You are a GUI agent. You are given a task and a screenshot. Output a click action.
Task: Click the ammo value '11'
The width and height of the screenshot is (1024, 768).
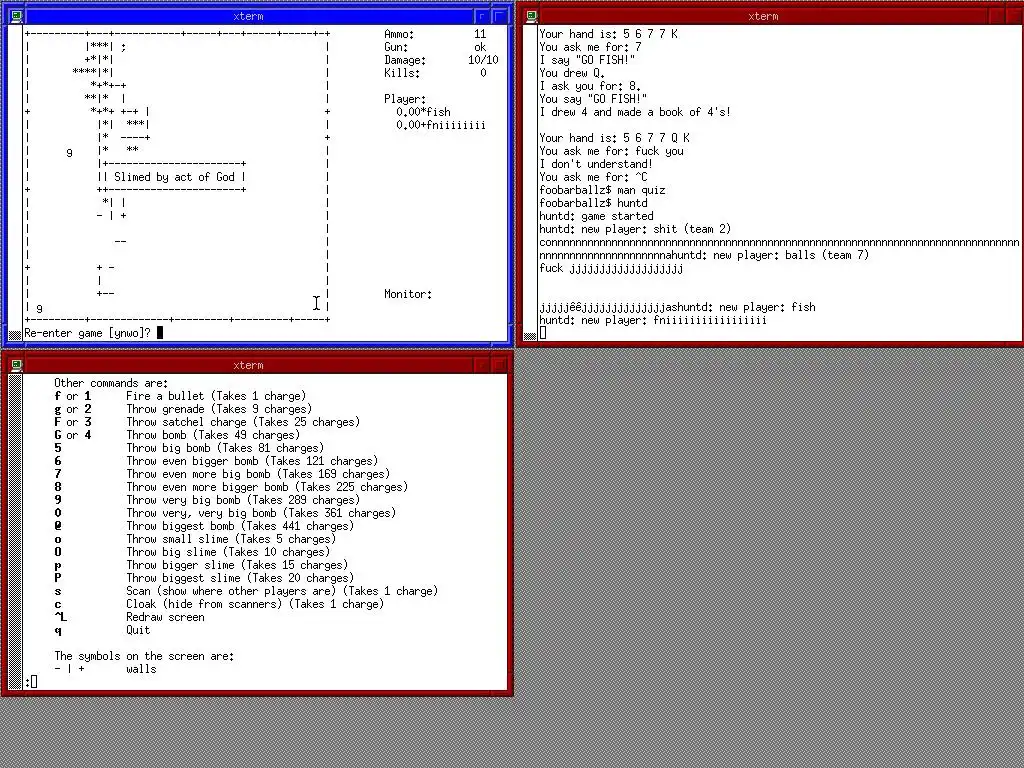click(x=480, y=34)
